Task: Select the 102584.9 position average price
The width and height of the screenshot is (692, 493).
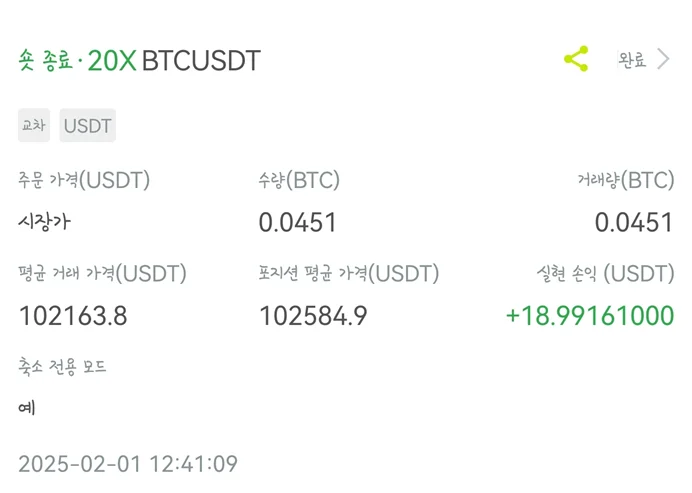Action: [x=313, y=316]
